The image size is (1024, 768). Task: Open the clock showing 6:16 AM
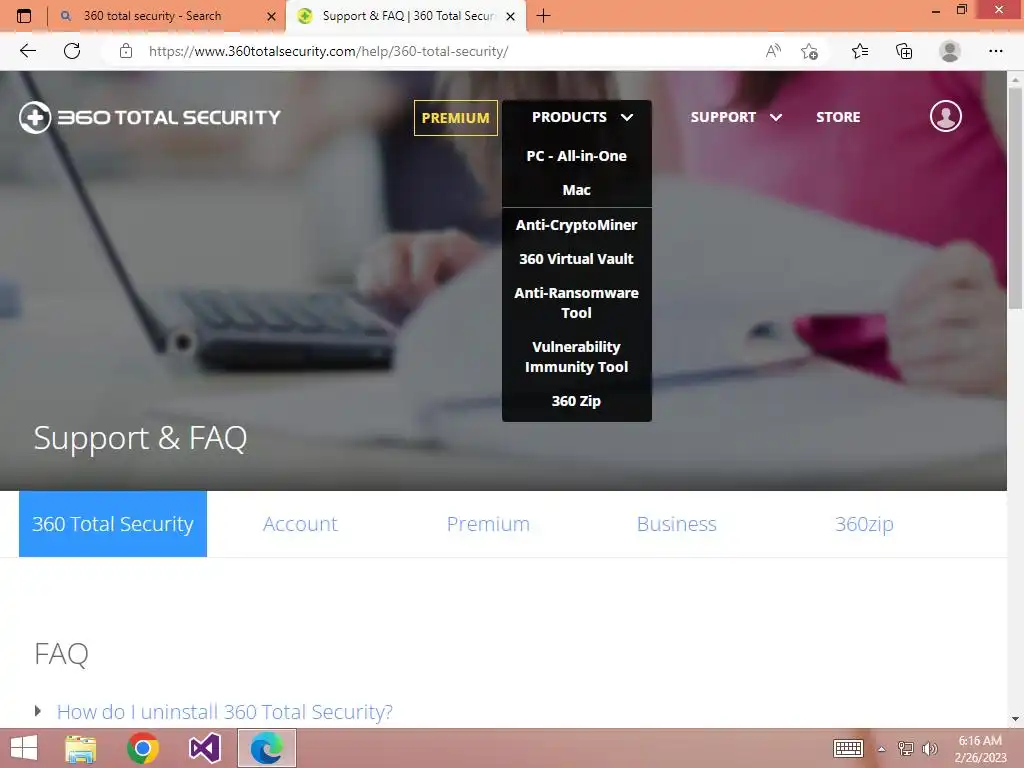coord(980,749)
